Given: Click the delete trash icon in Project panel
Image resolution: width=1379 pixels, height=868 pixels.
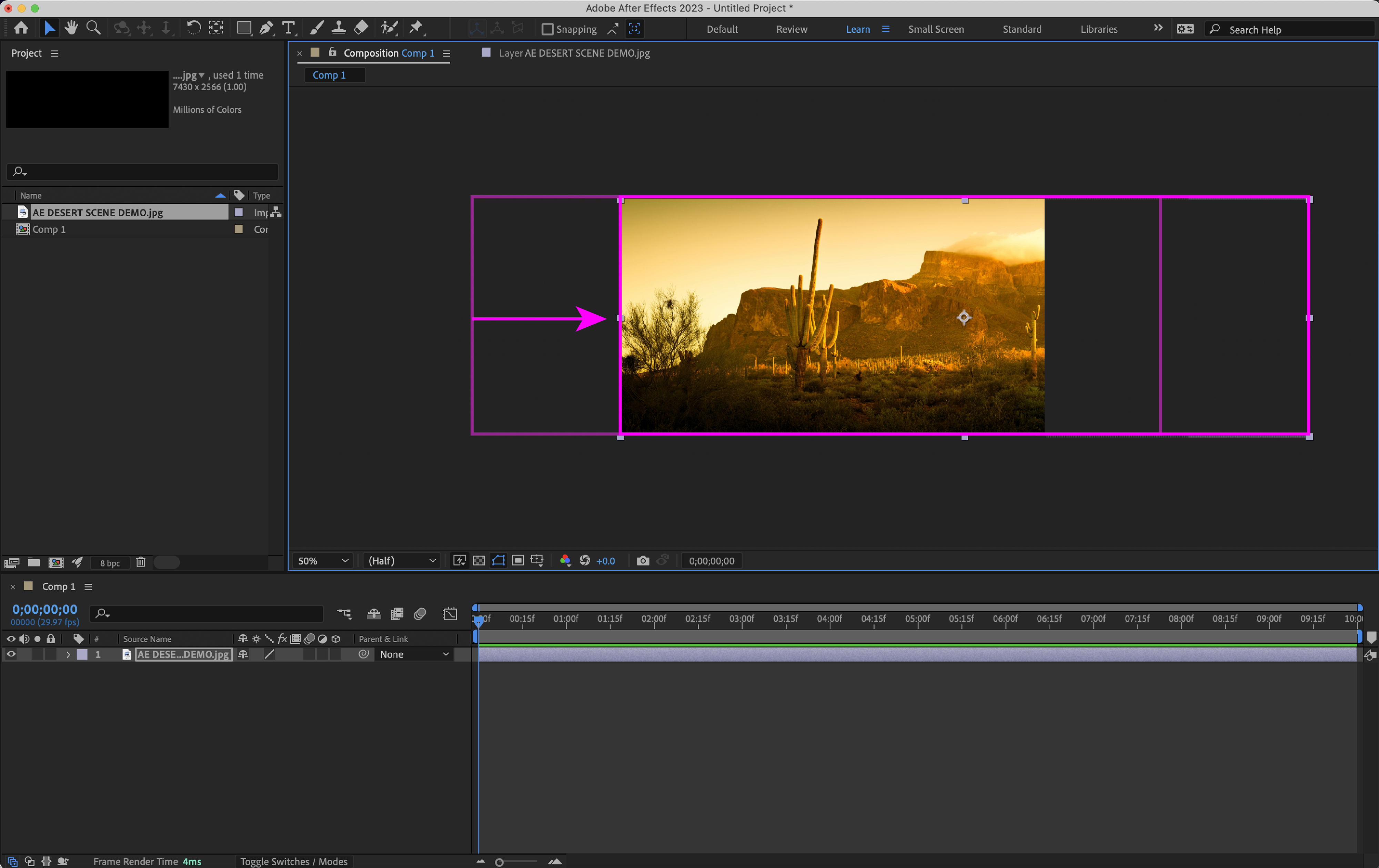Looking at the screenshot, I should pyautogui.click(x=140, y=562).
